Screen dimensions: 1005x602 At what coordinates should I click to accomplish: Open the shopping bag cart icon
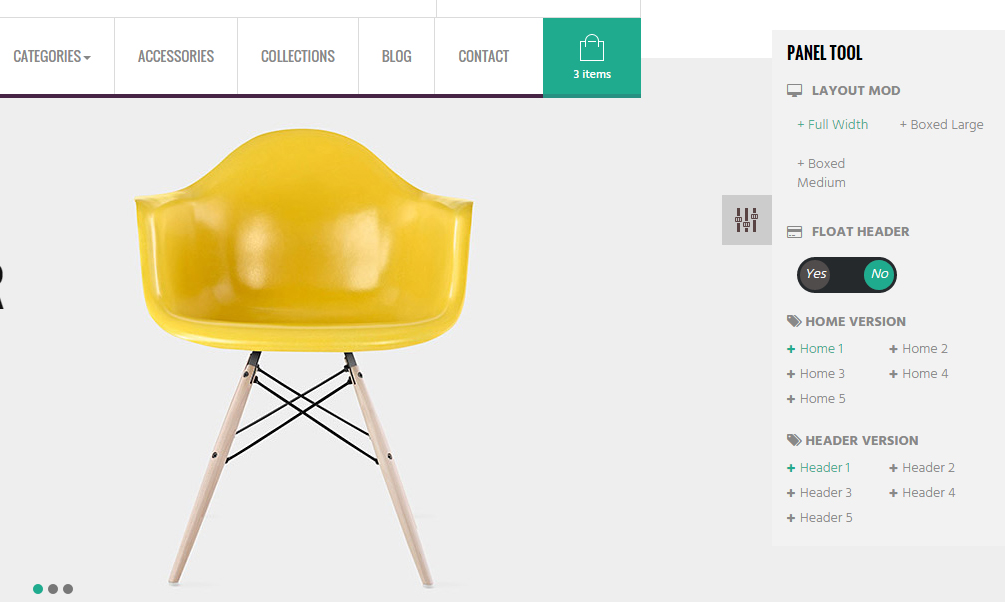pyautogui.click(x=592, y=48)
